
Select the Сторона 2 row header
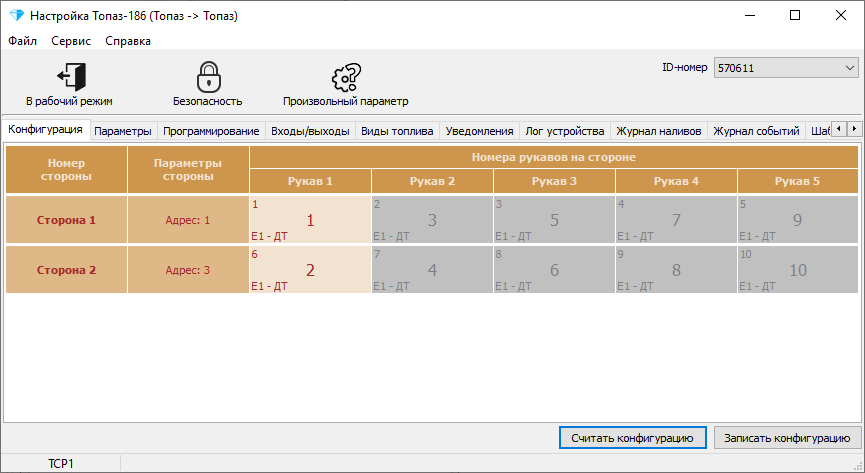click(66, 270)
